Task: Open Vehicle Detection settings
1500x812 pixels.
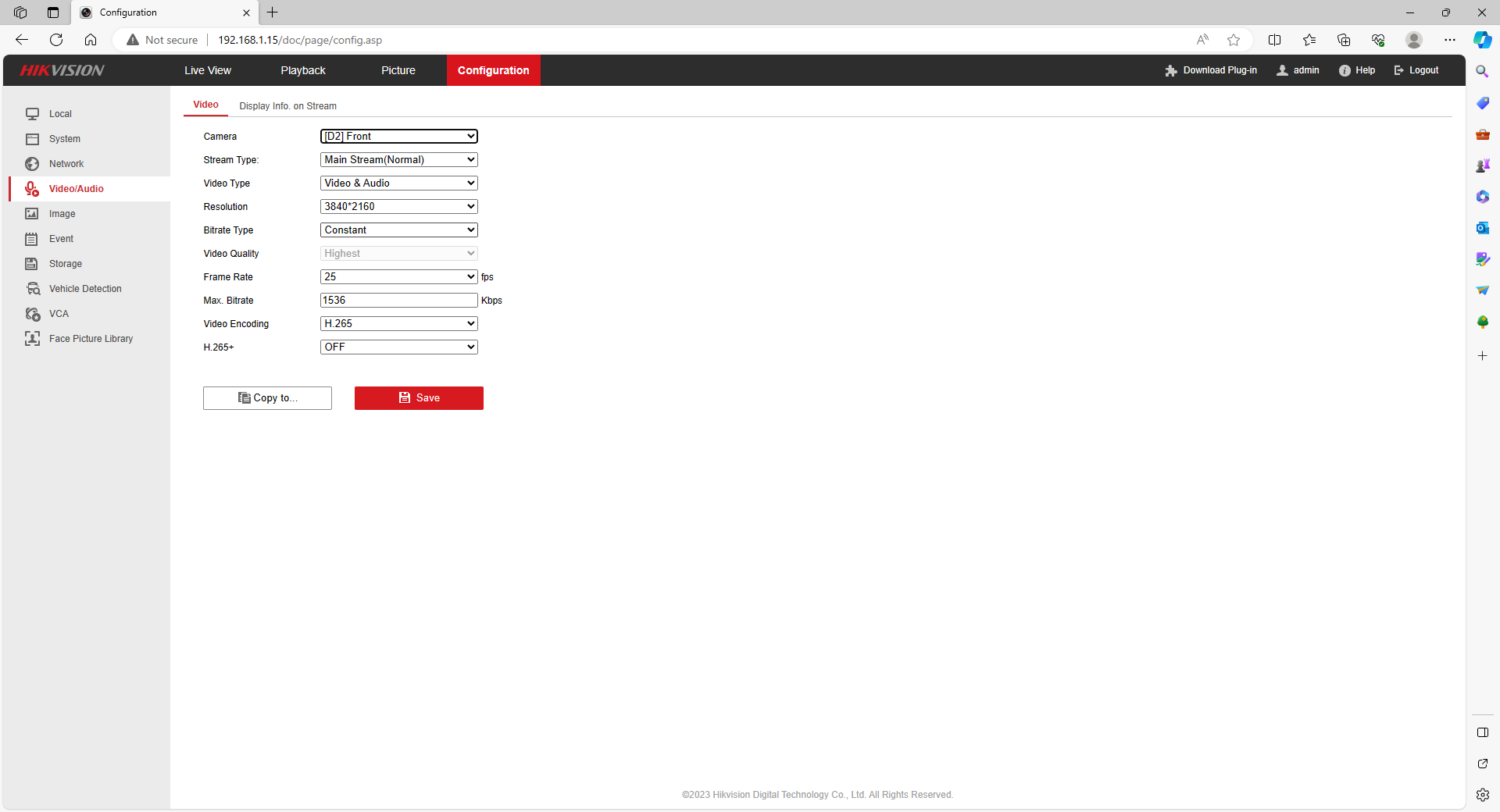Action: click(x=84, y=289)
